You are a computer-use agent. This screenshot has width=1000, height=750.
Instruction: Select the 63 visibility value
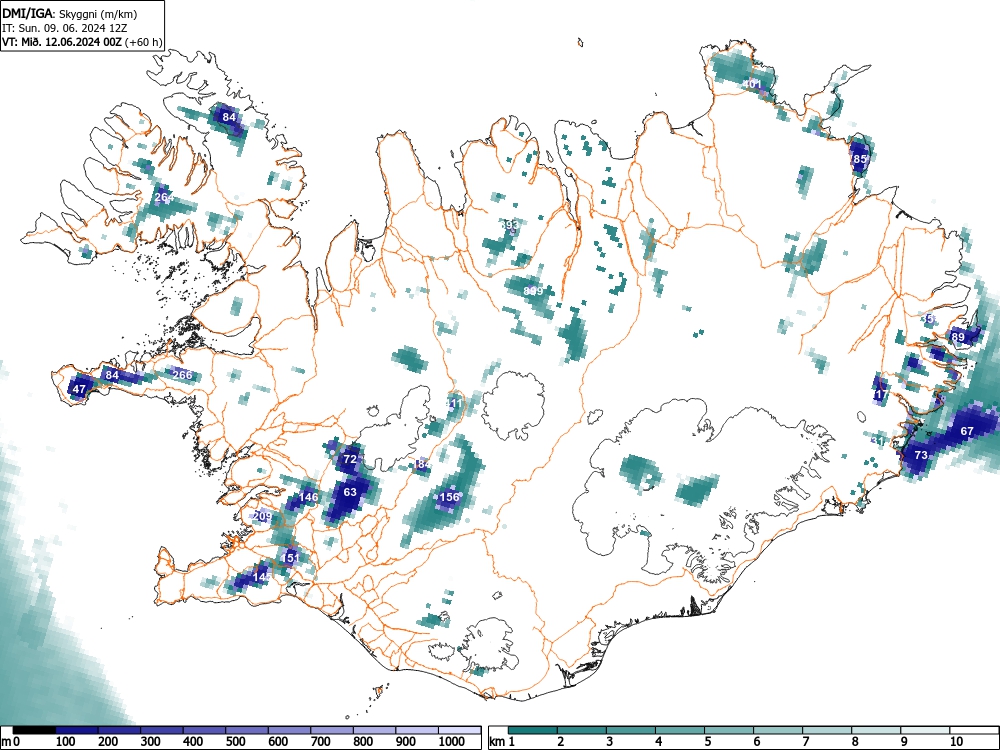[350, 492]
